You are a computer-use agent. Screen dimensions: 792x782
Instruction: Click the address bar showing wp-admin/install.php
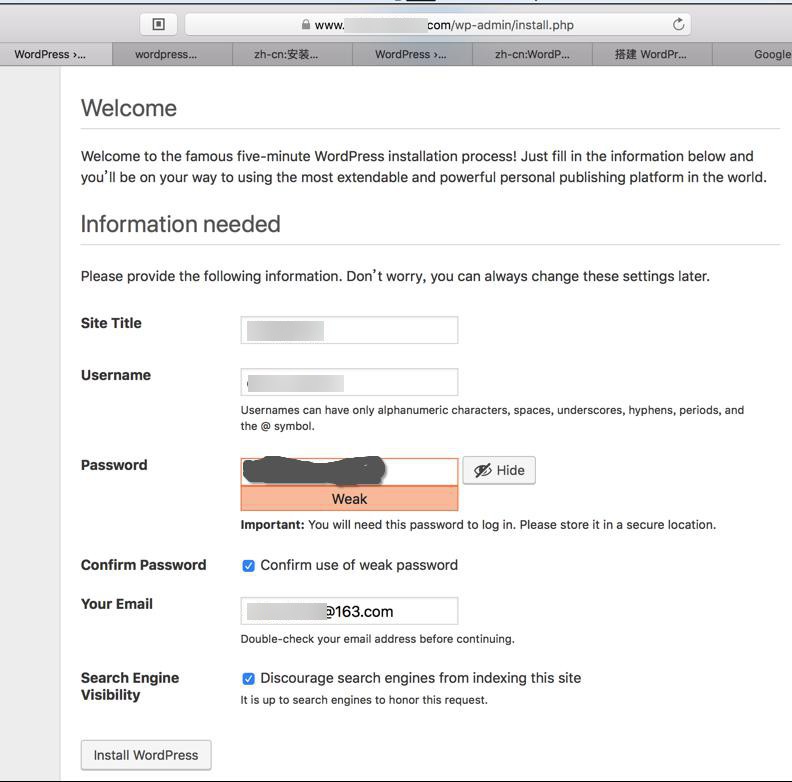click(438, 24)
